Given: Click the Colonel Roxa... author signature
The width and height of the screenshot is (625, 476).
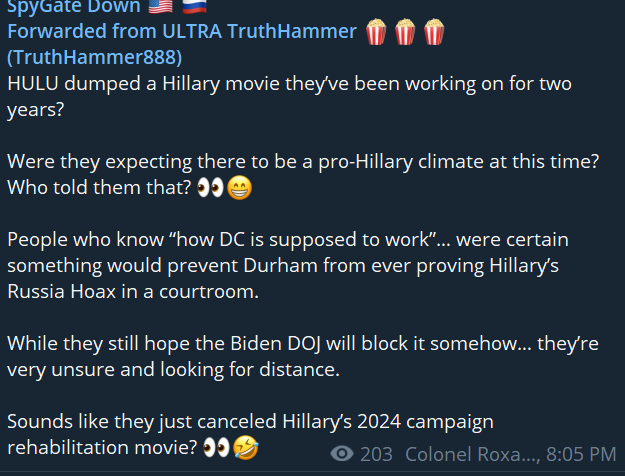Looking at the screenshot, I should click(473, 454).
